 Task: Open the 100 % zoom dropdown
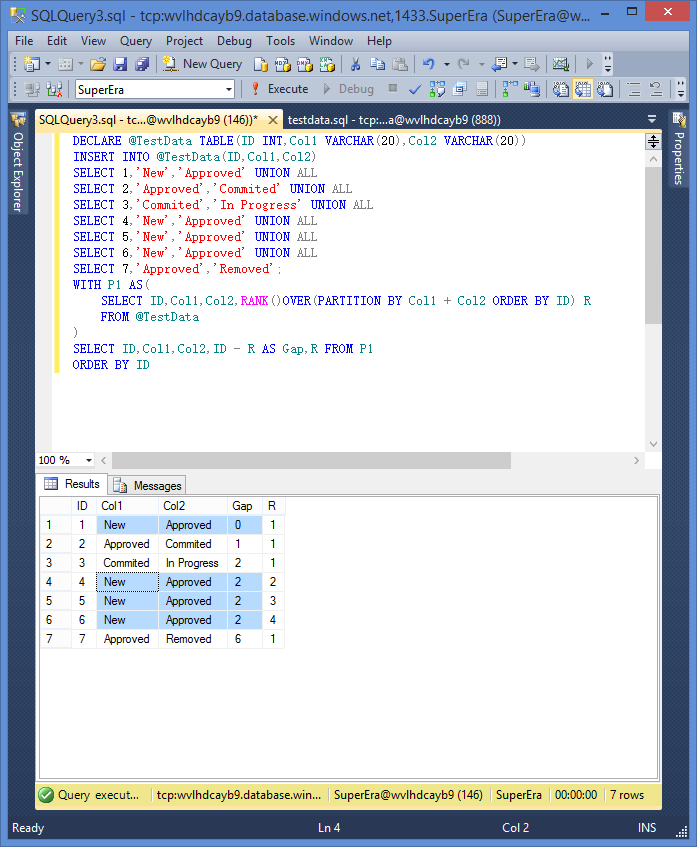coord(89,460)
